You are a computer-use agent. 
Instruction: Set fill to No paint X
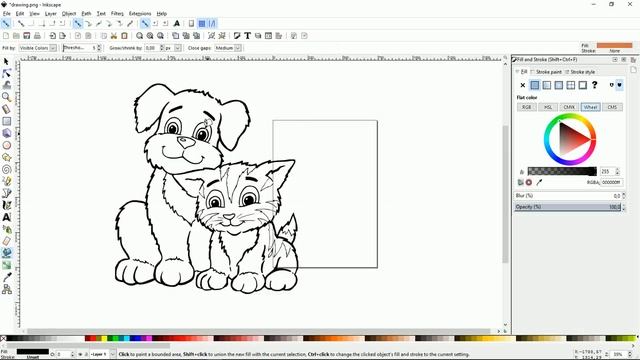tap(522, 85)
